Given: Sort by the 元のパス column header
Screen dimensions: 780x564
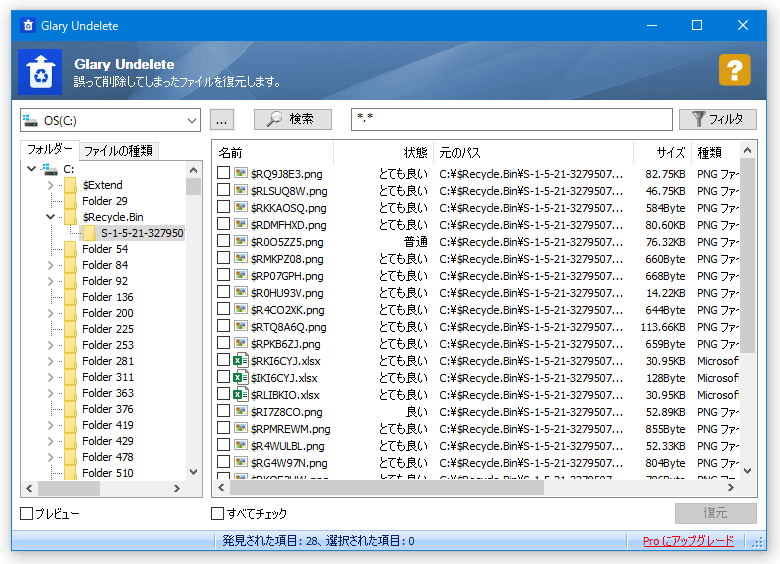Looking at the screenshot, I should (533, 153).
